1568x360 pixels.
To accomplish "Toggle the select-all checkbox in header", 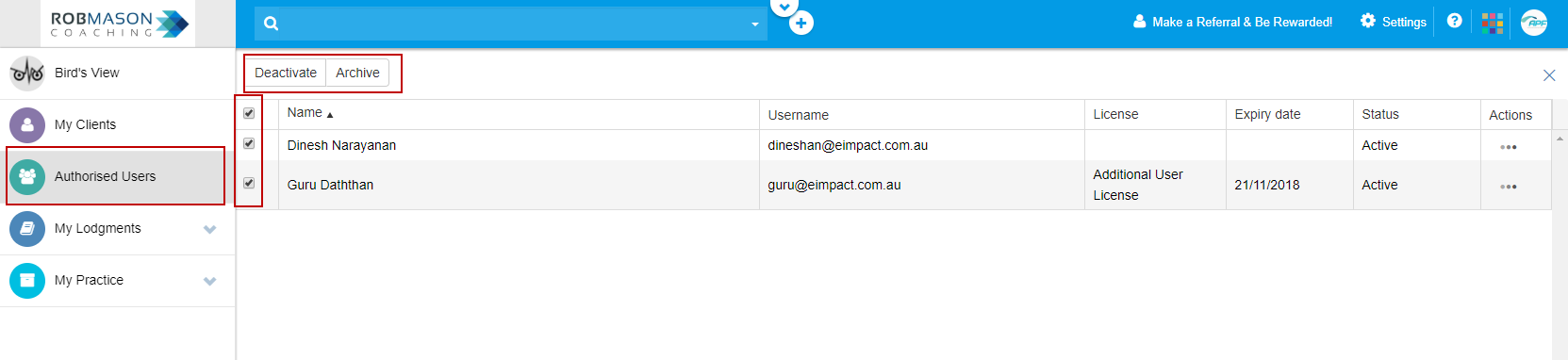I will tap(249, 113).
